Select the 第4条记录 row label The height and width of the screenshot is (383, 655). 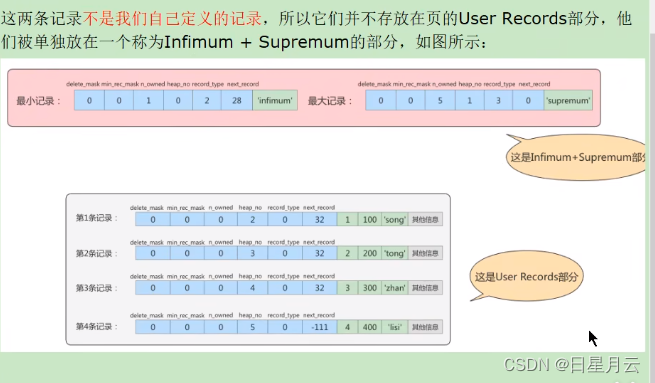(96, 327)
